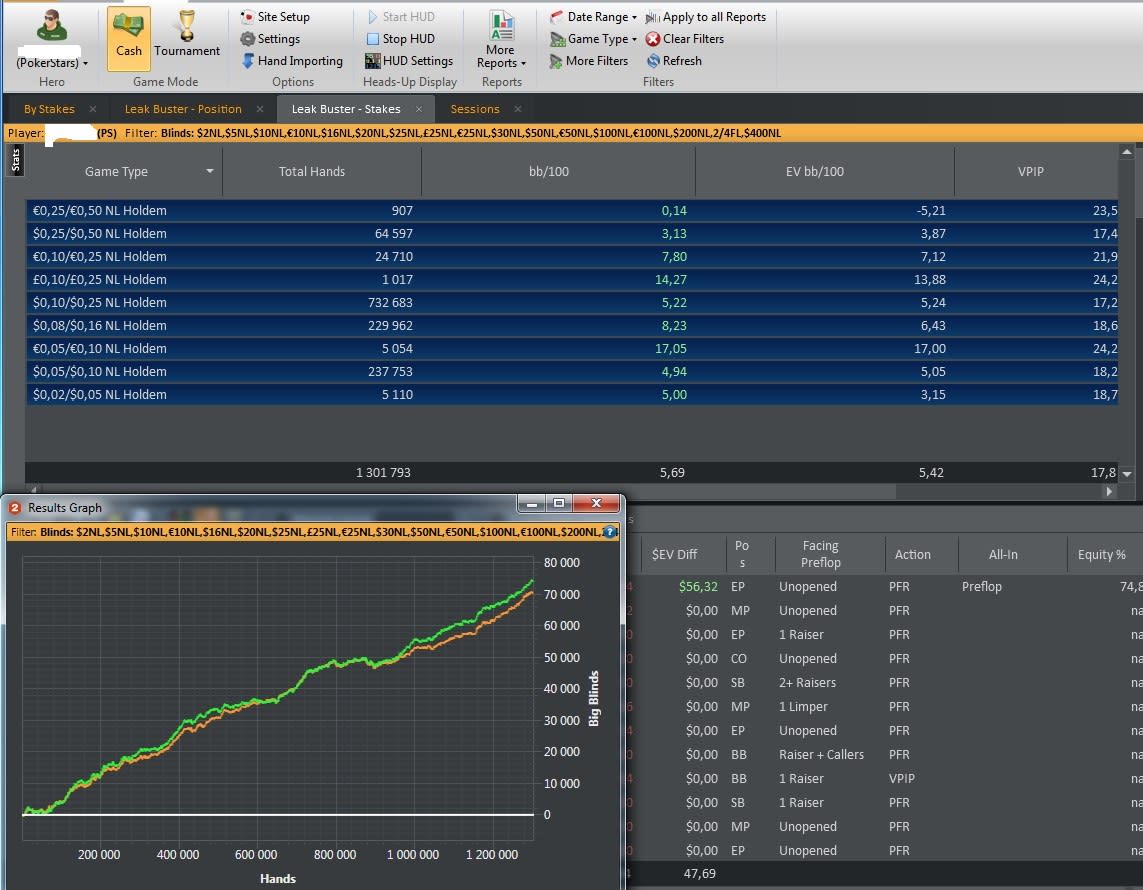Switch to Sessions tab

pyautogui.click(x=475, y=109)
